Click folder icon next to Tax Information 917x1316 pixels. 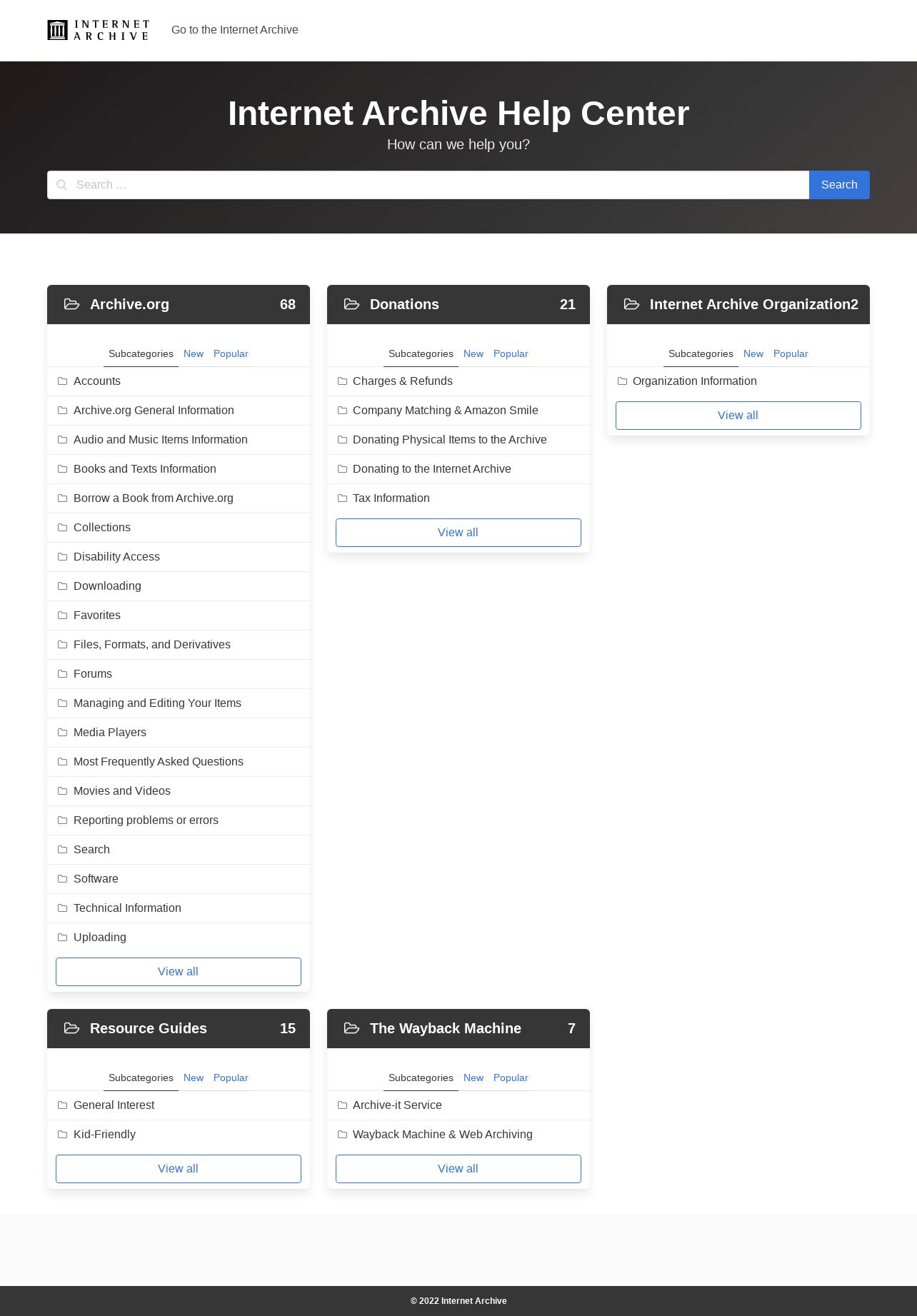pos(342,498)
